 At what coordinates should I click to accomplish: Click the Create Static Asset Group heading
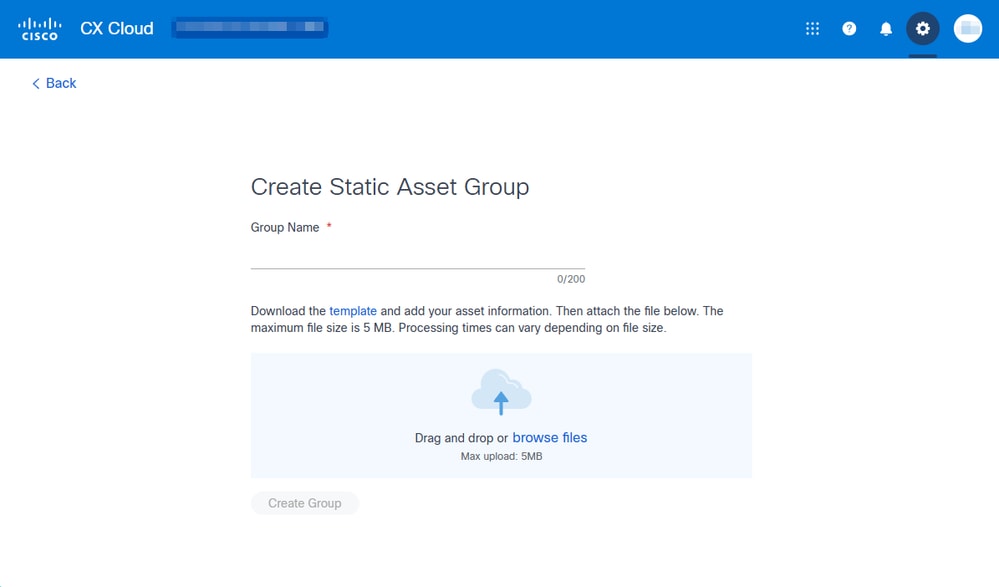point(390,187)
